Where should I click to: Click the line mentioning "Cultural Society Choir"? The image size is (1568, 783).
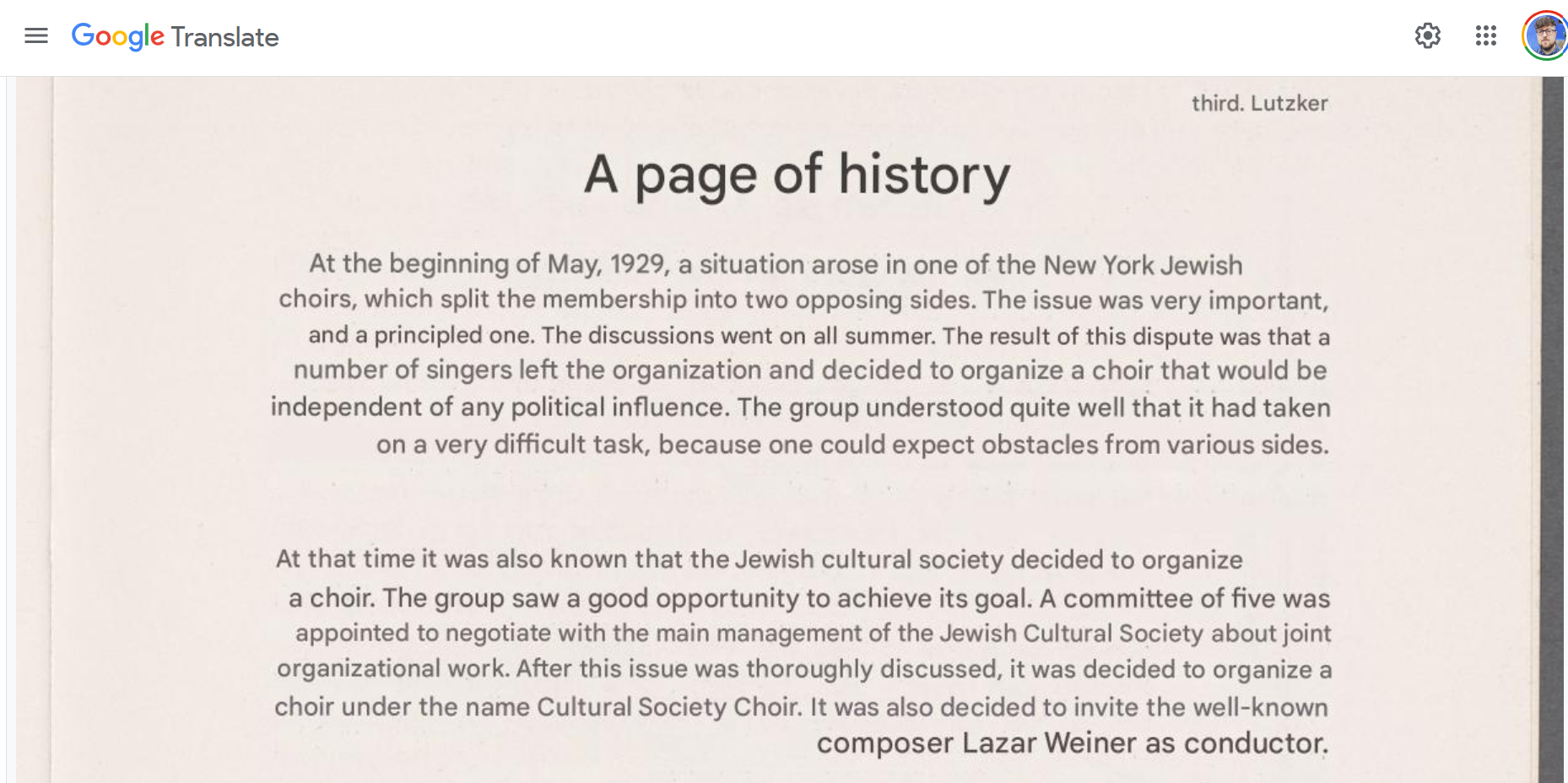tap(801, 707)
